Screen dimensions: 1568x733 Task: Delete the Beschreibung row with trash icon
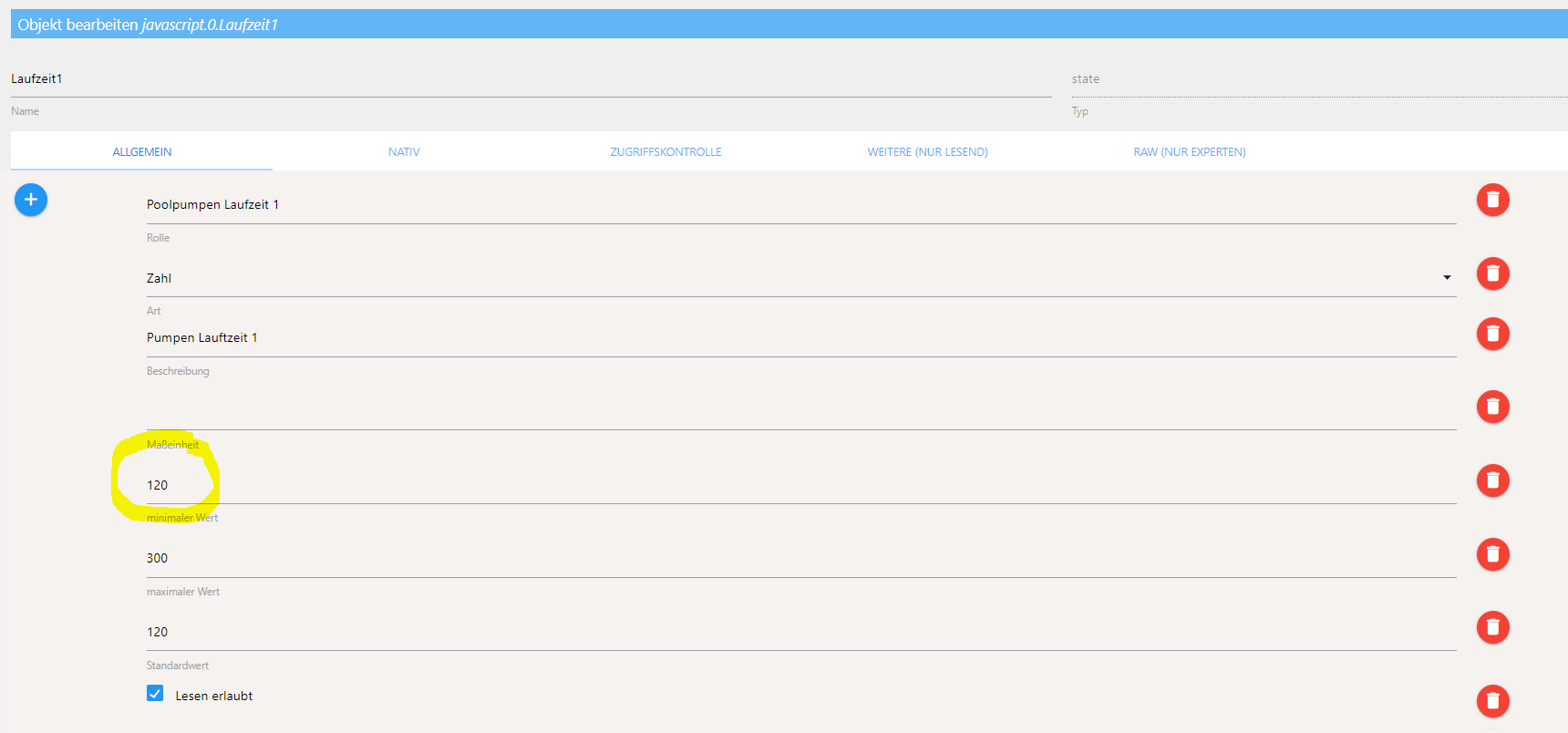point(1492,334)
